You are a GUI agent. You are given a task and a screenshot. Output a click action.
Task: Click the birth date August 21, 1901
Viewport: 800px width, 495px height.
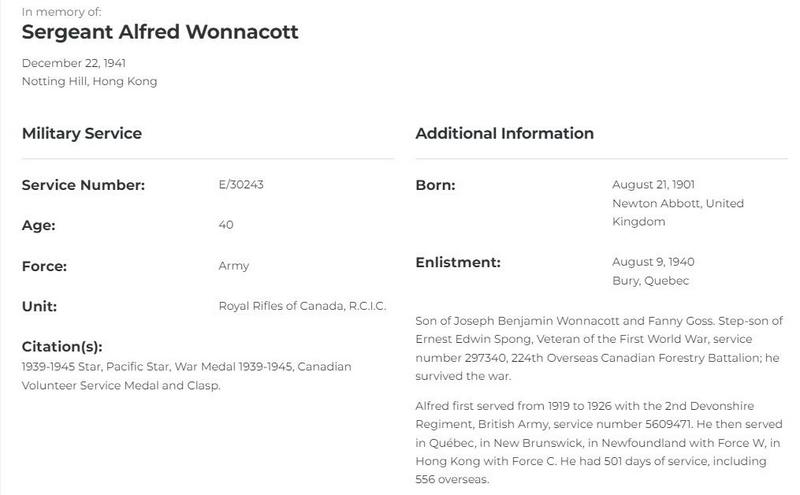[x=653, y=184]
